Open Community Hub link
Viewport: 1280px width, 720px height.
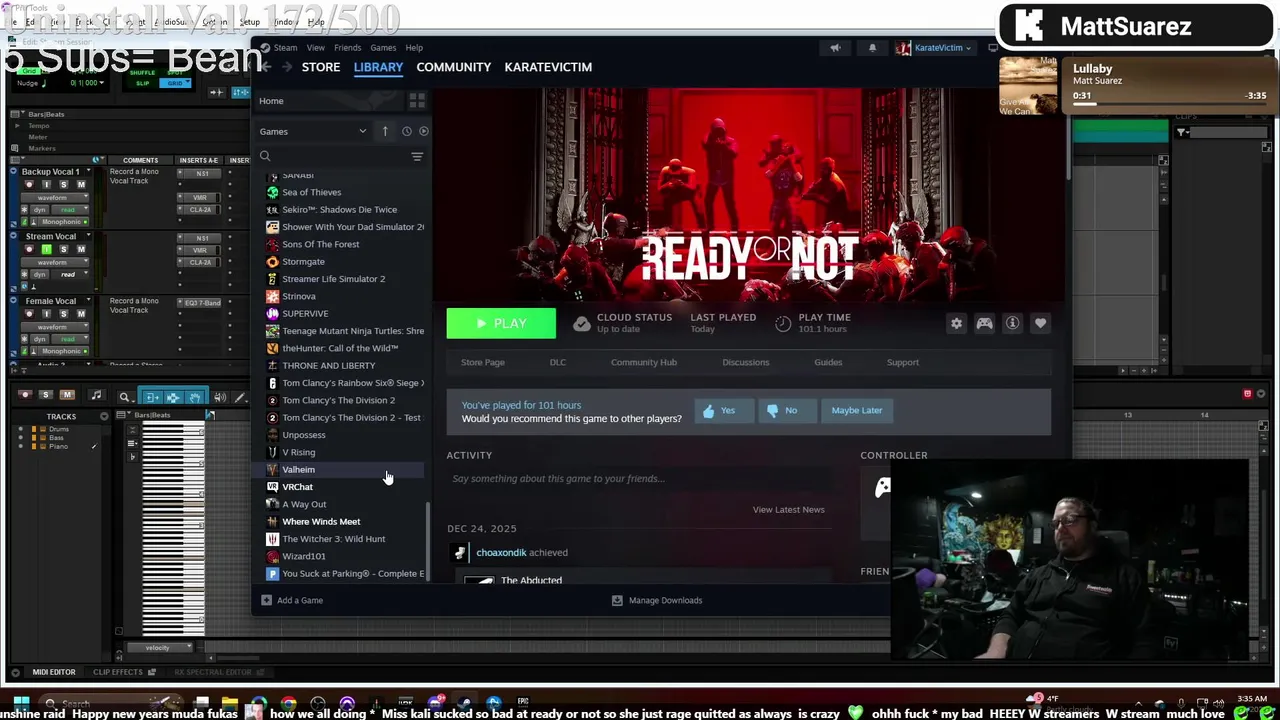point(643,362)
